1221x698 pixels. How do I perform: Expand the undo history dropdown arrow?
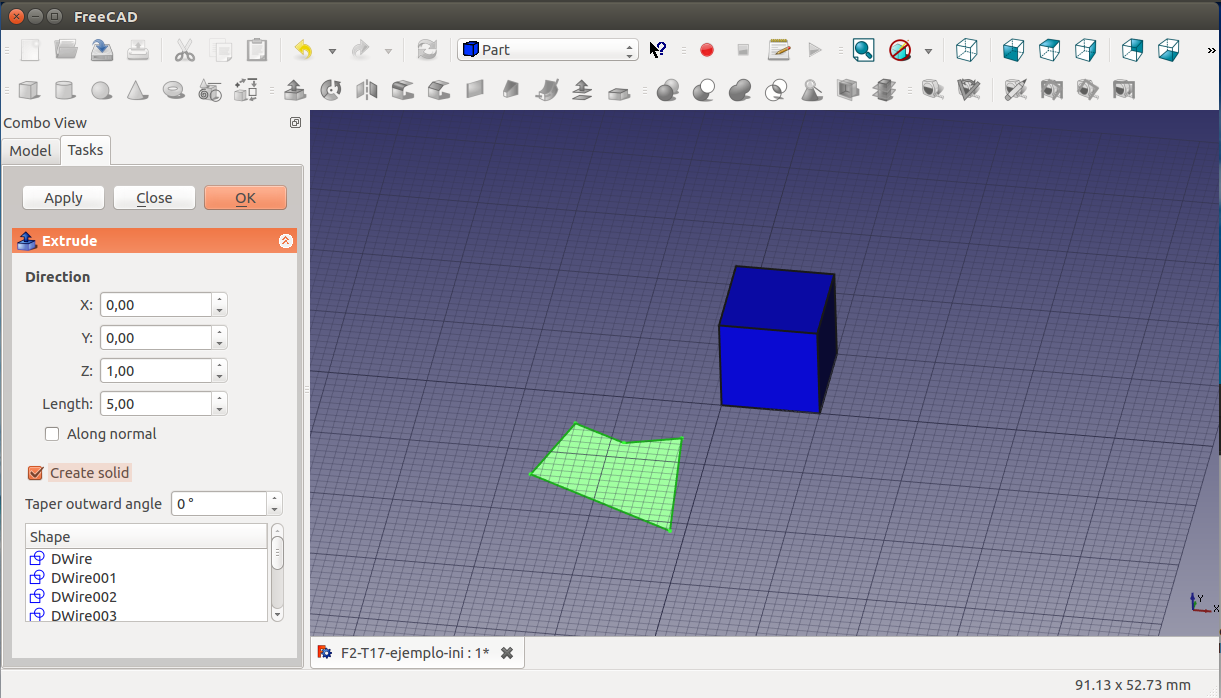pos(332,50)
